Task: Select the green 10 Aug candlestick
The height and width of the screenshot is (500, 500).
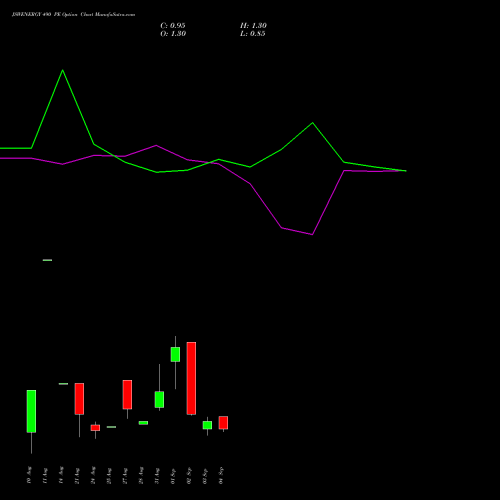Action: (31, 411)
